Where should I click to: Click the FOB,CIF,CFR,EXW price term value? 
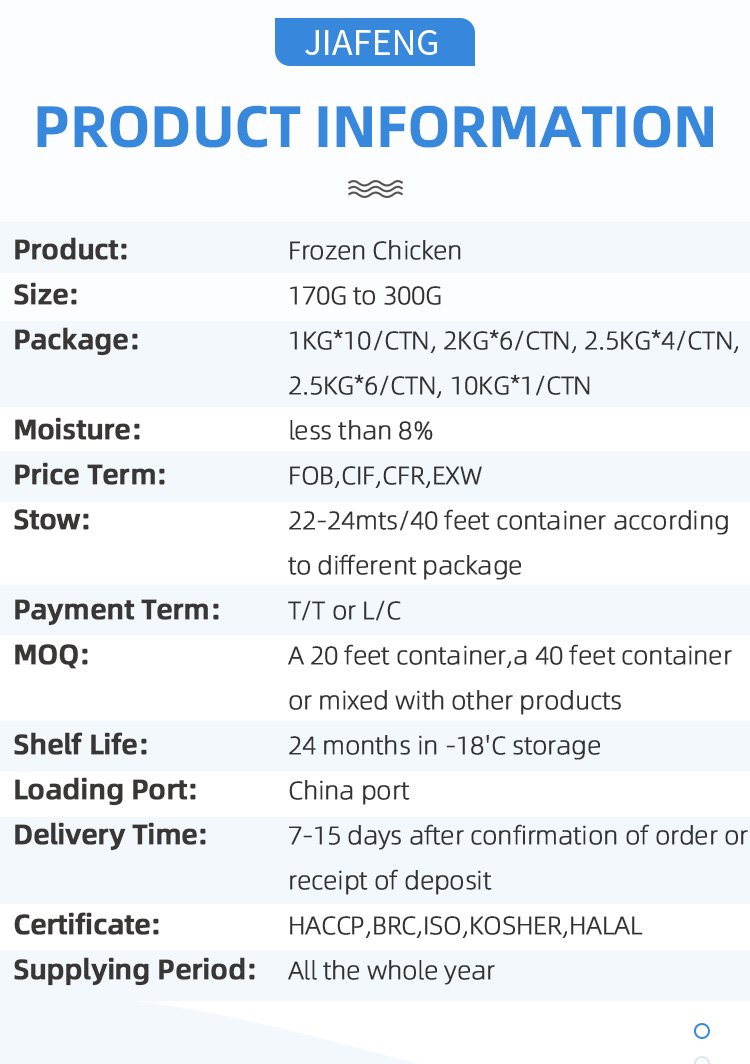[385, 476]
